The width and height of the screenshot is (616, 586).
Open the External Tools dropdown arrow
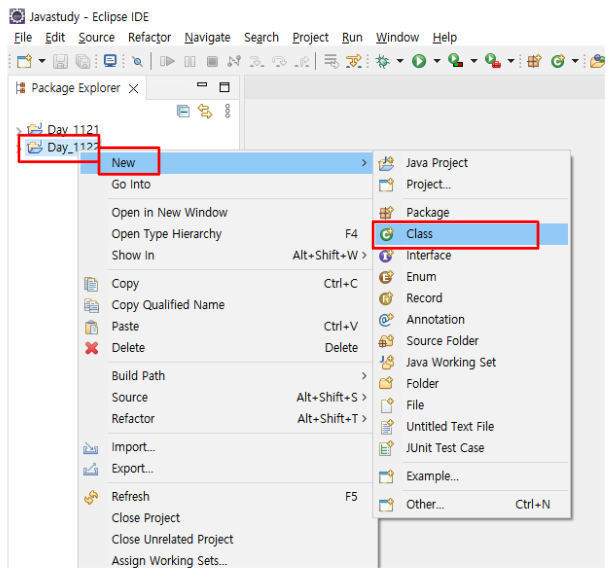click(x=511, y=61)
